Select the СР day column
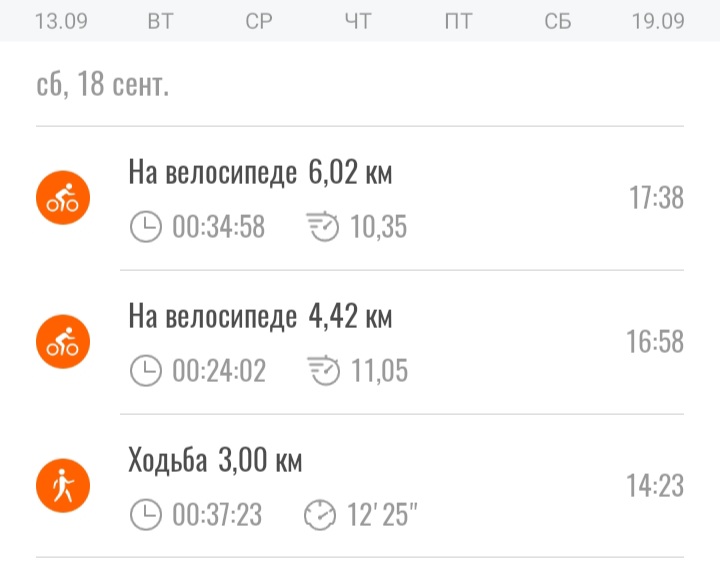This screenshot has height=567, width=720. 259,21
